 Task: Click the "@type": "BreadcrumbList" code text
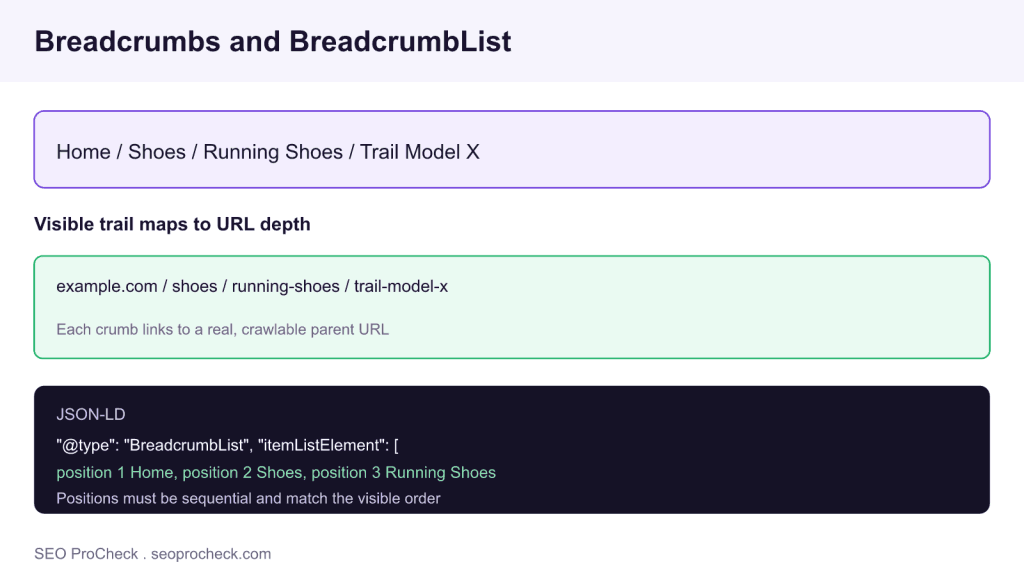(x=152, y=445)
